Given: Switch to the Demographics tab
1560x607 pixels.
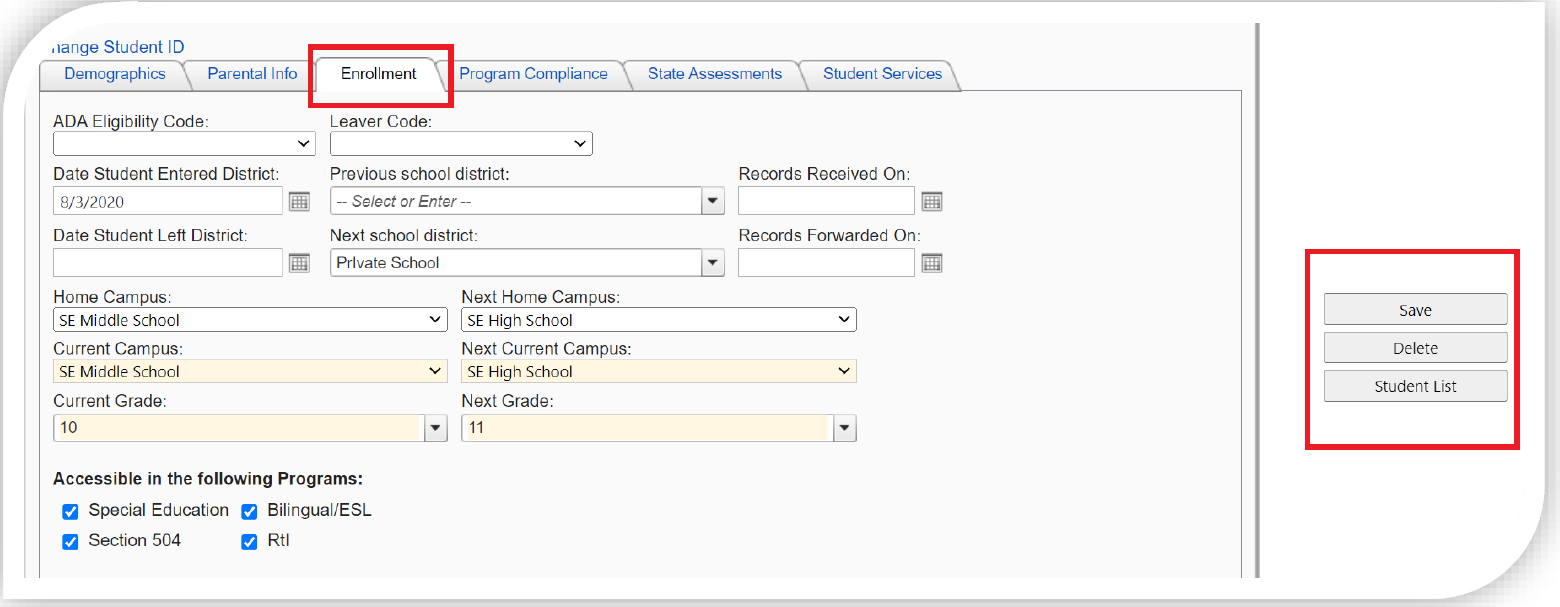Looking at the screenshot, I should click(x=114, y=74).
